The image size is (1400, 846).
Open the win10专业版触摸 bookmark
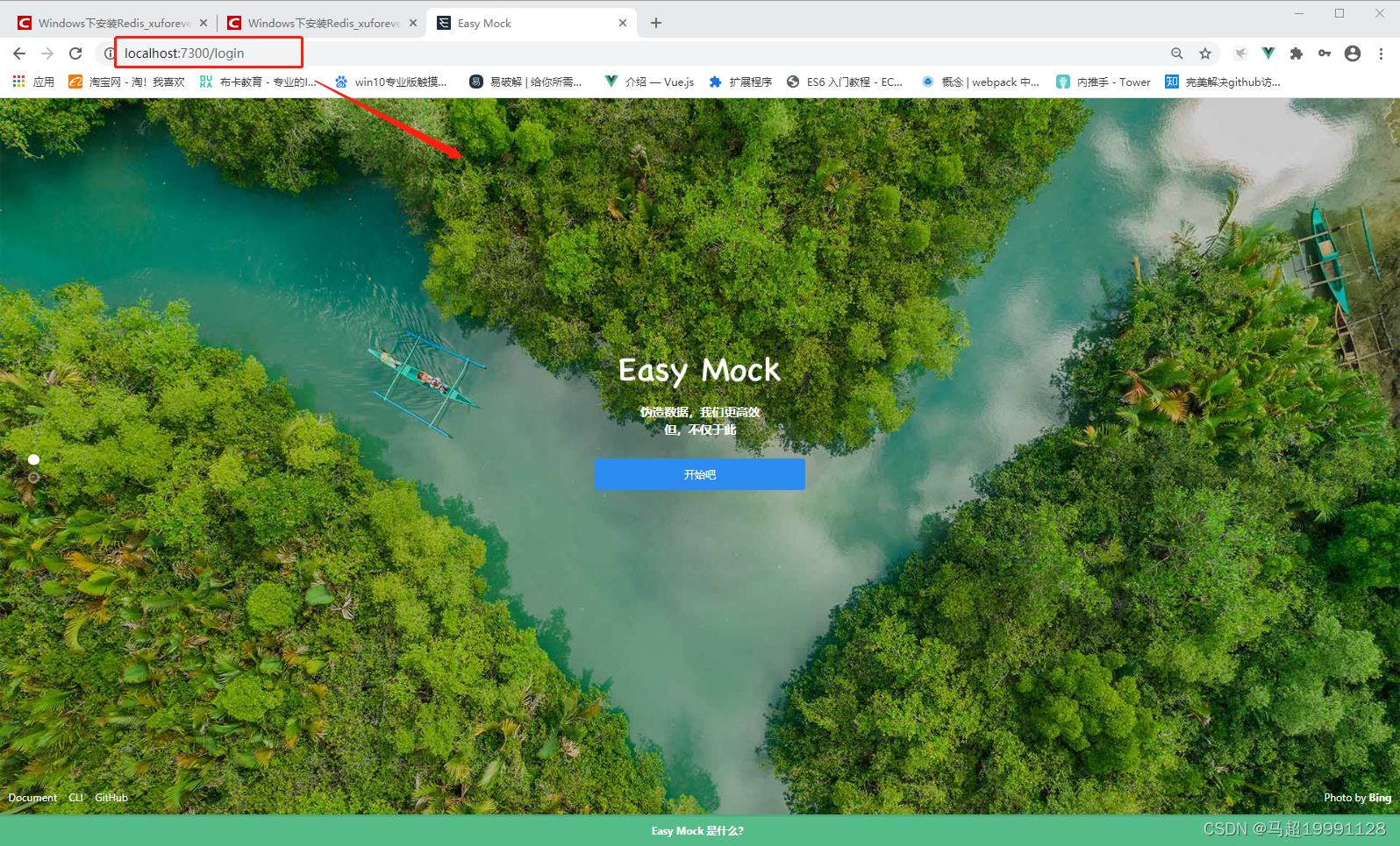pos(391,82)
